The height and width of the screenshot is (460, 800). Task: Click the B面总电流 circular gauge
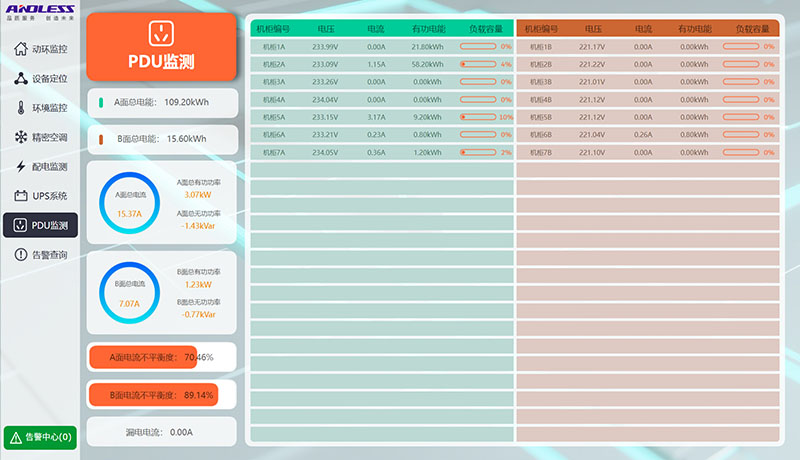[129, 293]
